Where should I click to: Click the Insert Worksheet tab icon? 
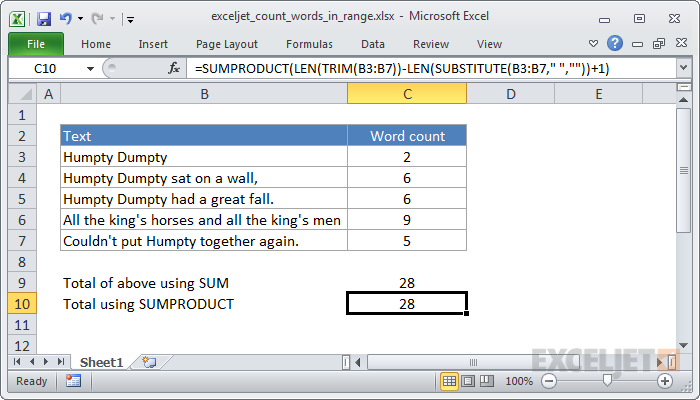[149, 361]
